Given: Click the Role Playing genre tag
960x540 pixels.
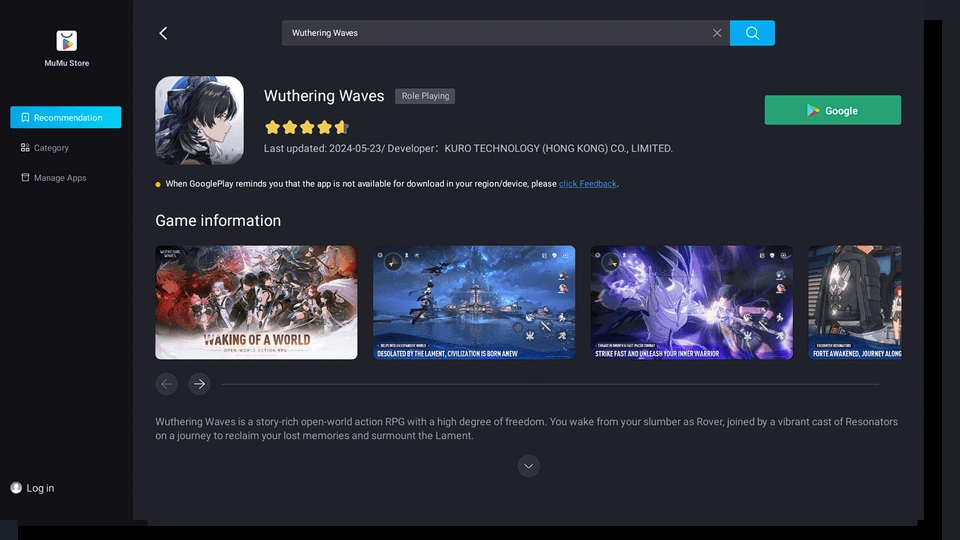Looking at the screenshot, I should point(425,96).
